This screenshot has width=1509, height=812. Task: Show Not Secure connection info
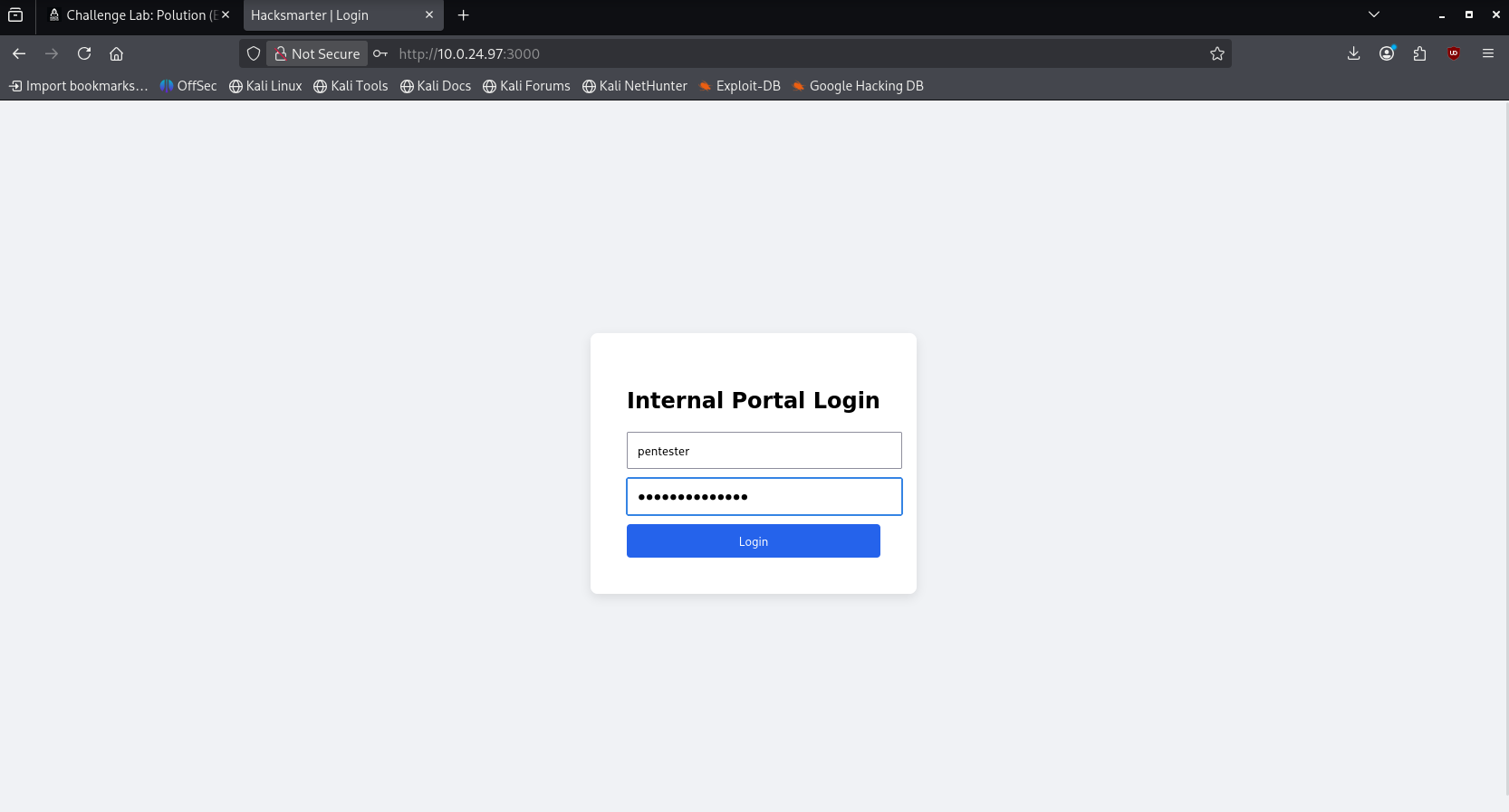click(317, 53)
